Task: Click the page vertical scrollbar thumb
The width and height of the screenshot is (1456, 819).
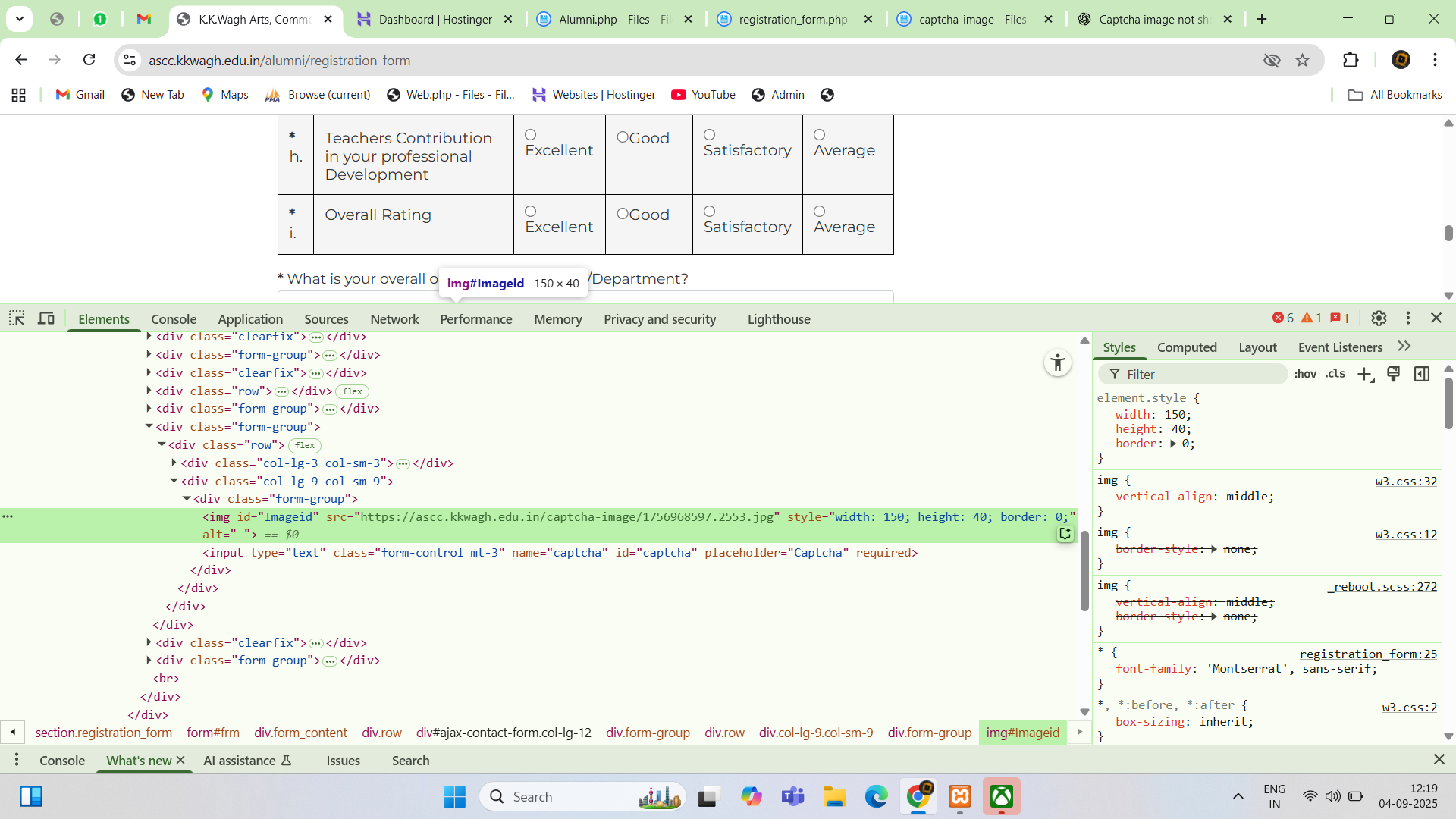Action: coord(1448,234)
